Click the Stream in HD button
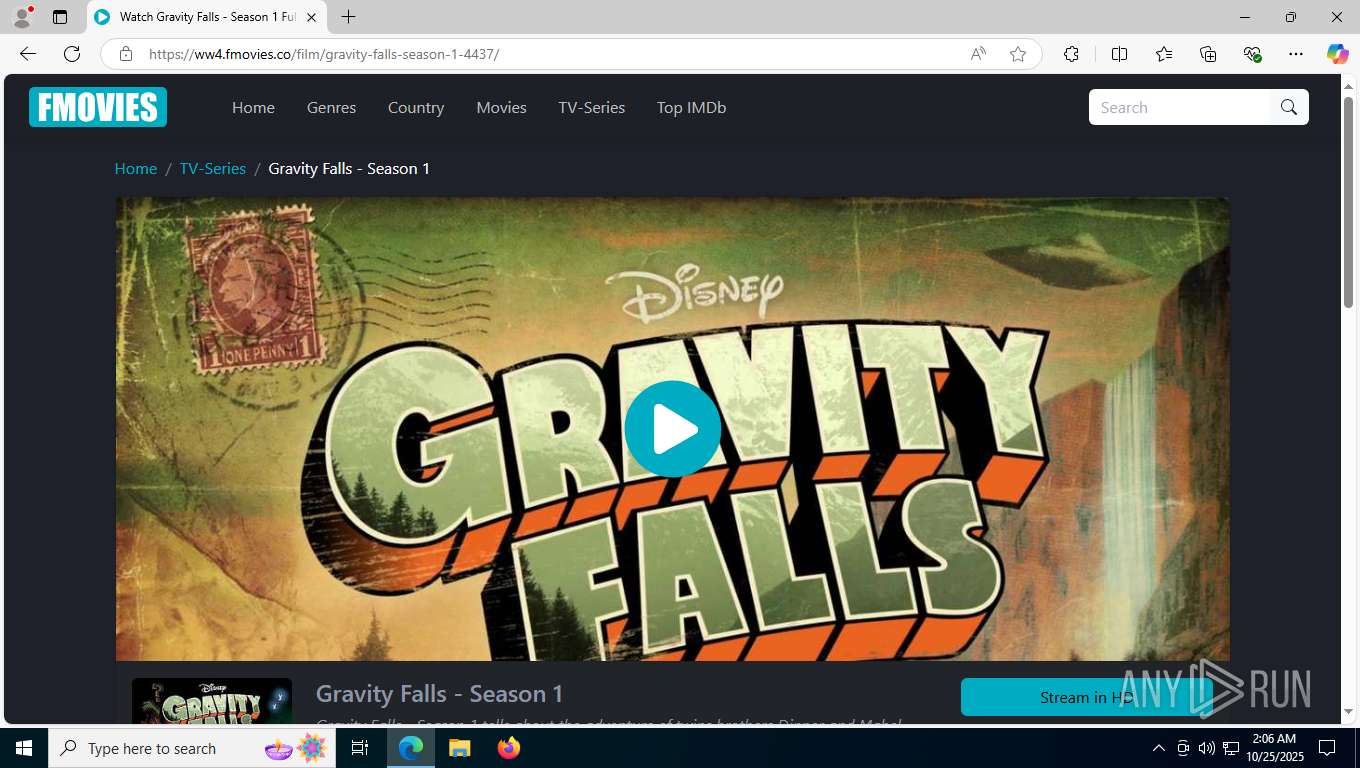 pyautogui.click(x=1086, y=697)
